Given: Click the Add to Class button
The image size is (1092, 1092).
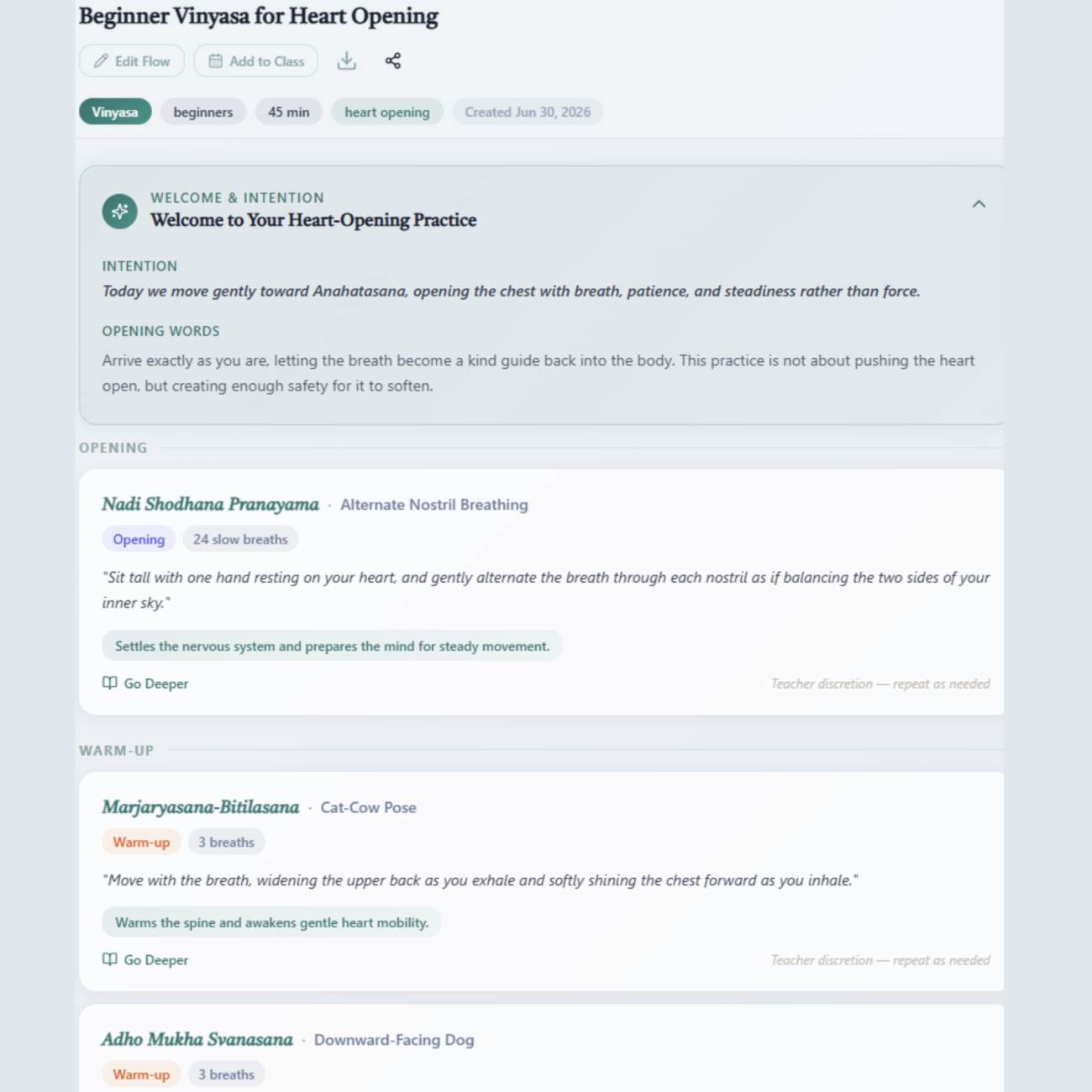Looking at the screenshot, I should (x=256, y=61).
